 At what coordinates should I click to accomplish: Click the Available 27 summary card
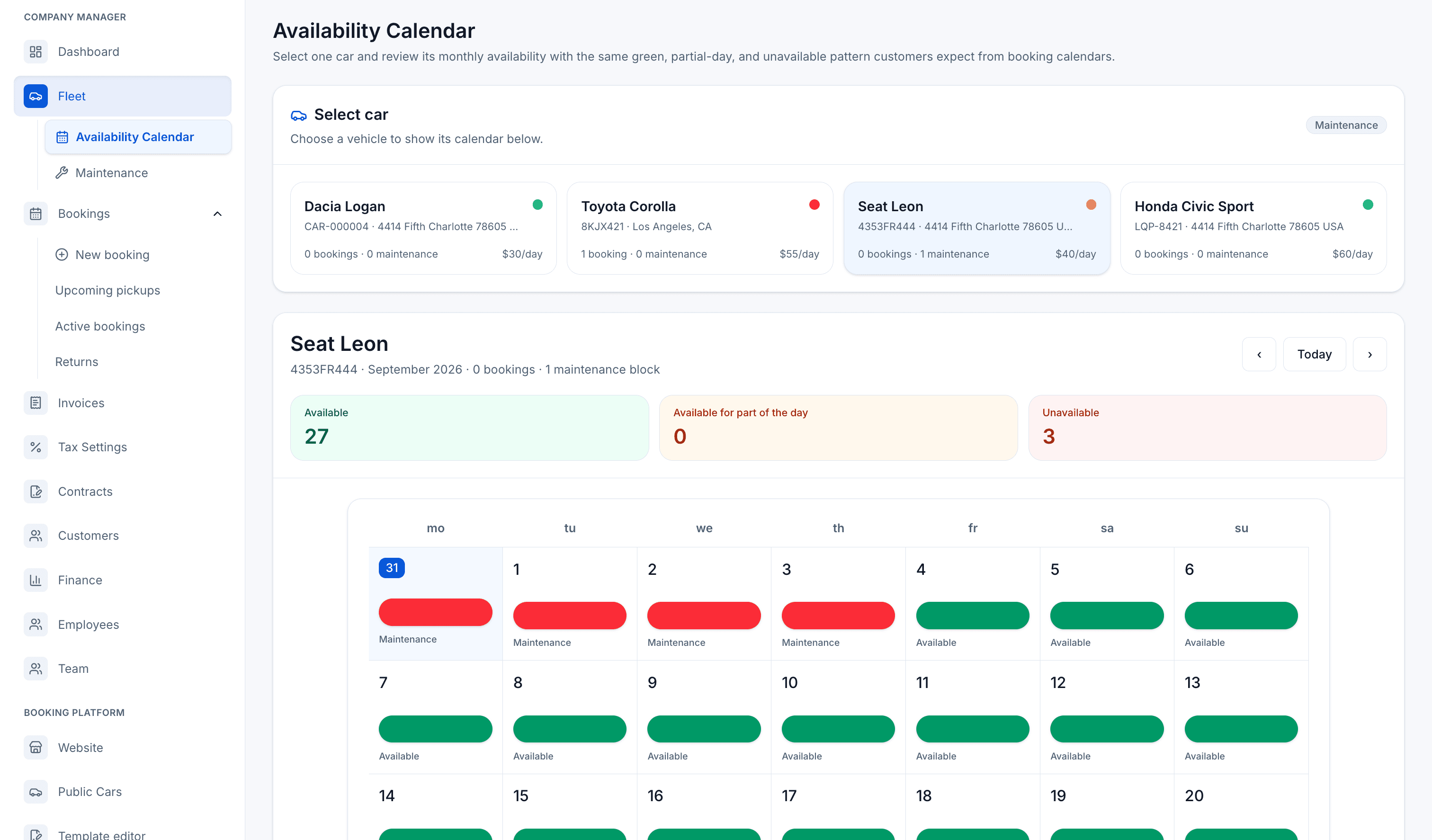click(469, 428)
